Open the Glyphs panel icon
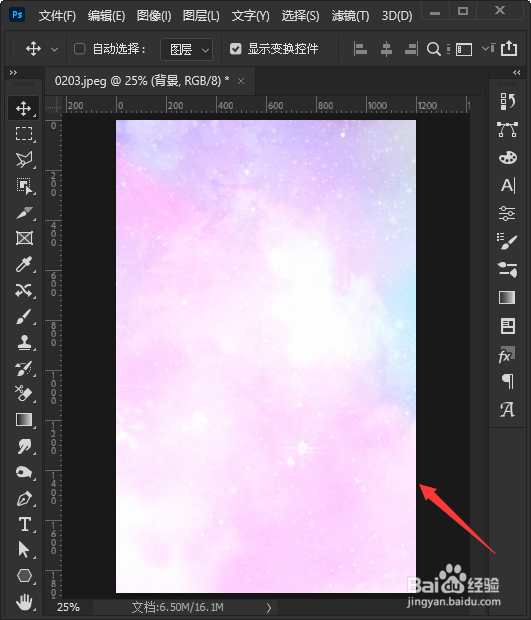 tap(507, 409)
